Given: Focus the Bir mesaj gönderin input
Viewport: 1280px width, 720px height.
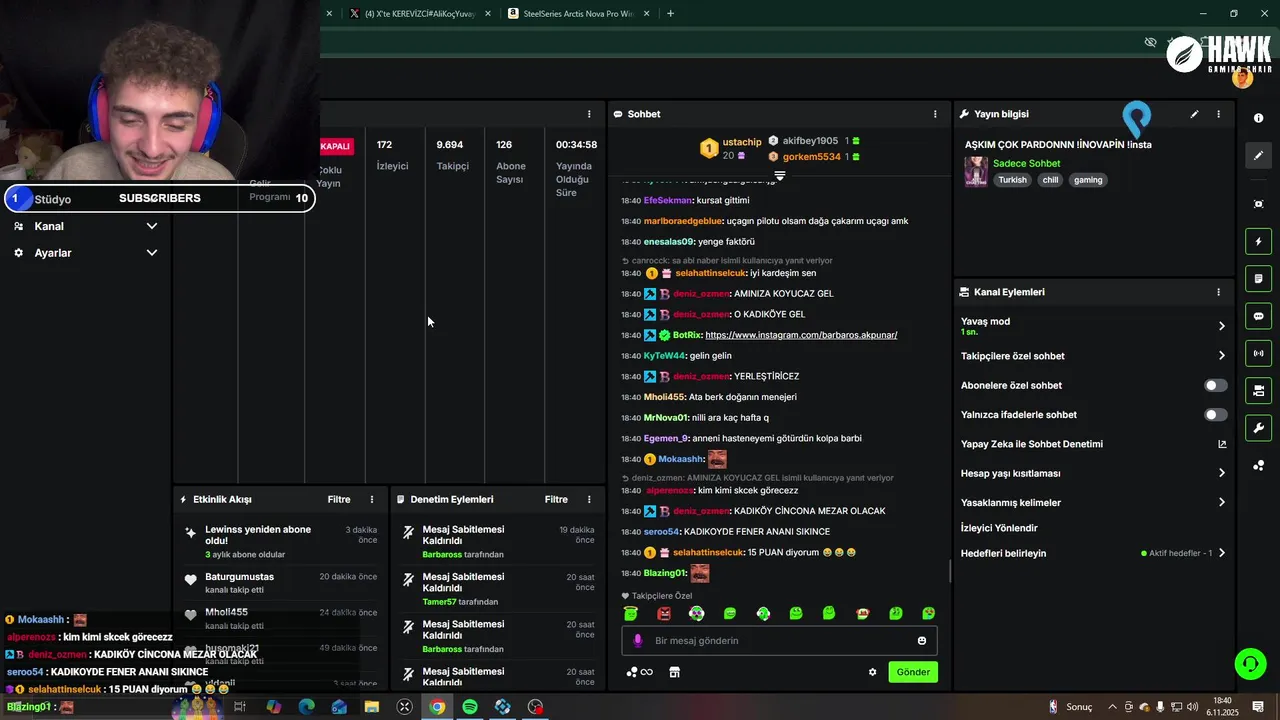Looking at the screenshot, I should click(779, 641).
